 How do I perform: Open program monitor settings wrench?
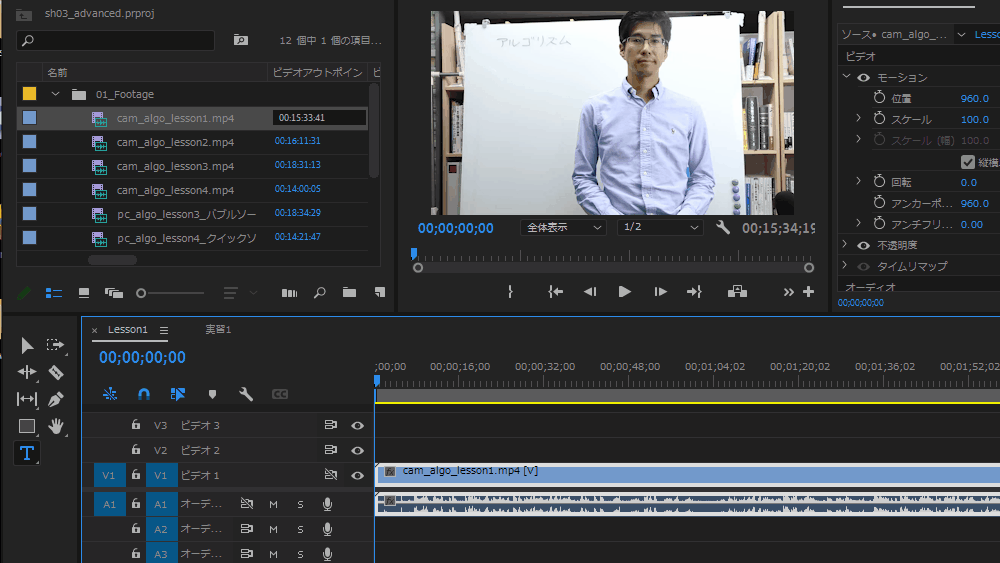(x=723, y=227)
